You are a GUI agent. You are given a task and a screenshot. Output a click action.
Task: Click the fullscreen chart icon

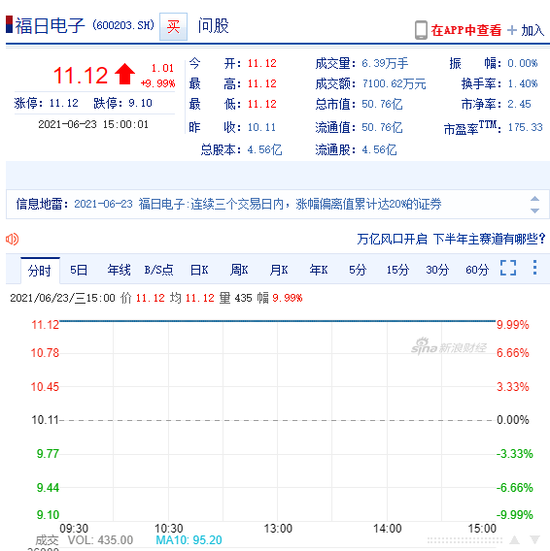(508, 268)
